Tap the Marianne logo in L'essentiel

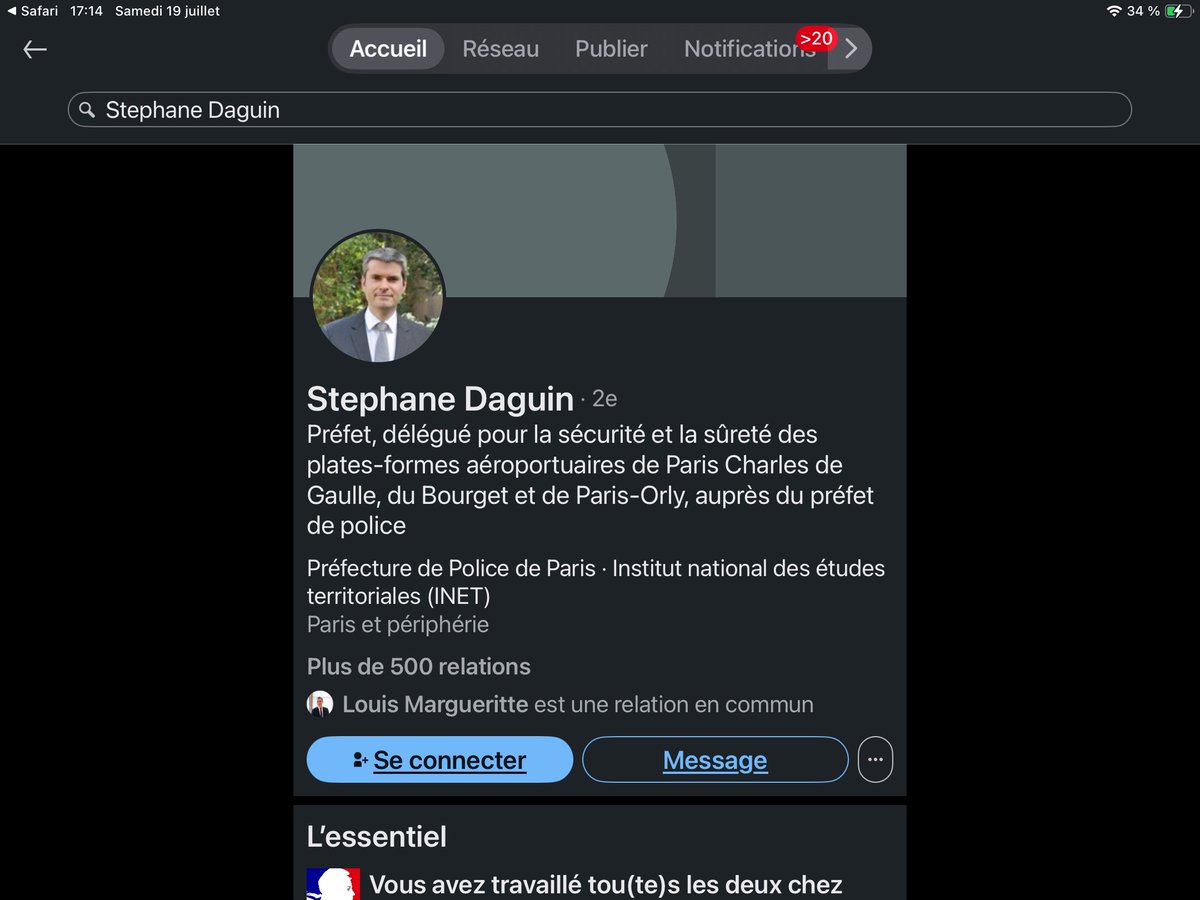pyautogui.click(x=333, y=884)
